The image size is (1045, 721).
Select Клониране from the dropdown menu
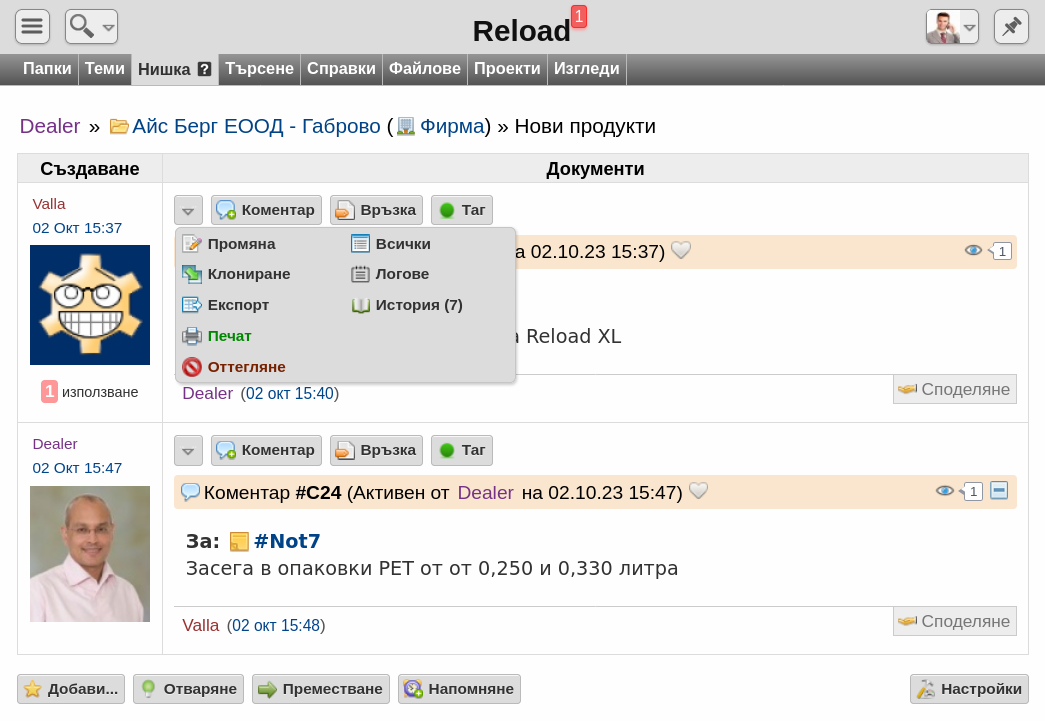point(236,274)
